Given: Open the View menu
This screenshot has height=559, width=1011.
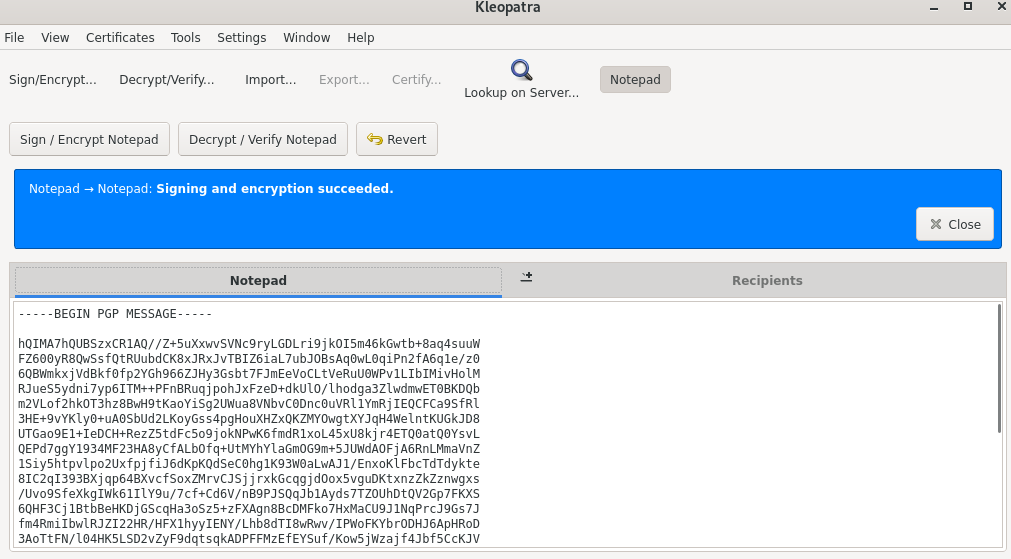Looking at the screenshot, I should tap(55, 37).
